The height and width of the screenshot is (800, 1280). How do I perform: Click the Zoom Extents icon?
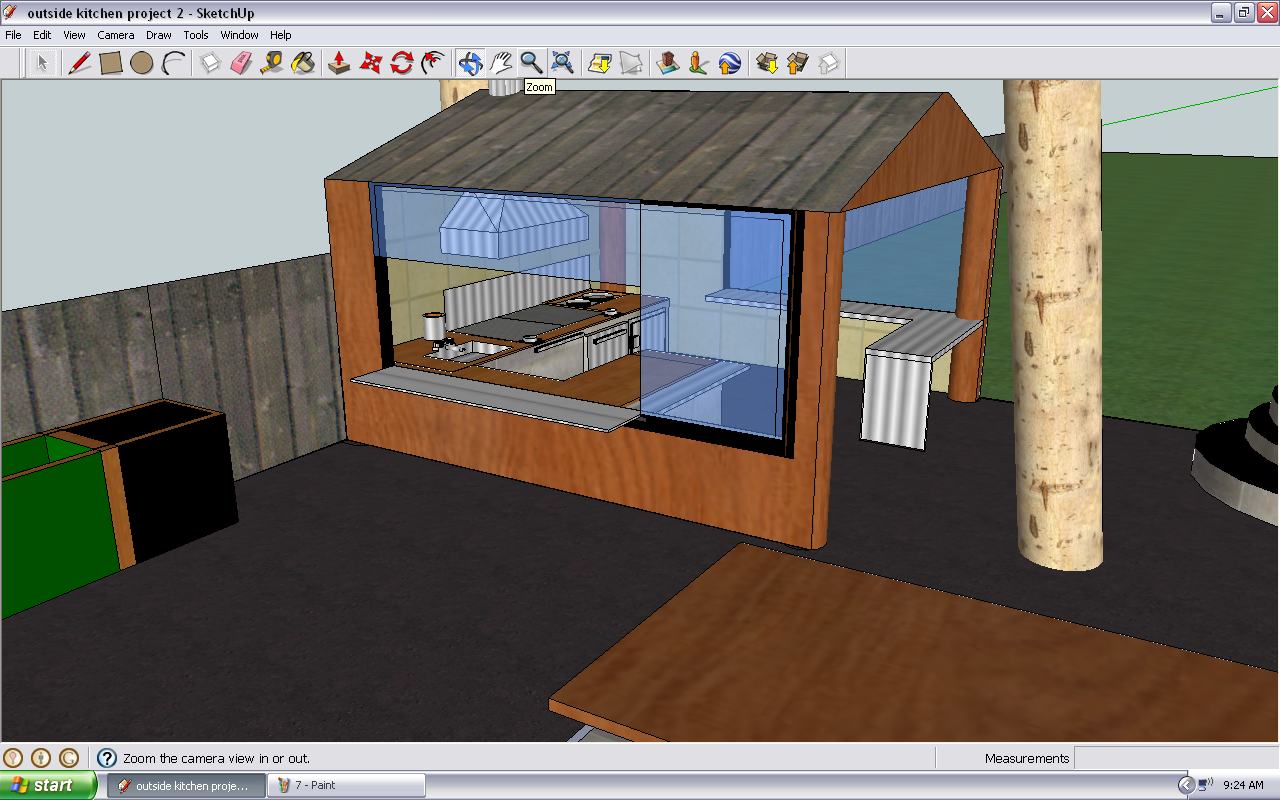563,63
